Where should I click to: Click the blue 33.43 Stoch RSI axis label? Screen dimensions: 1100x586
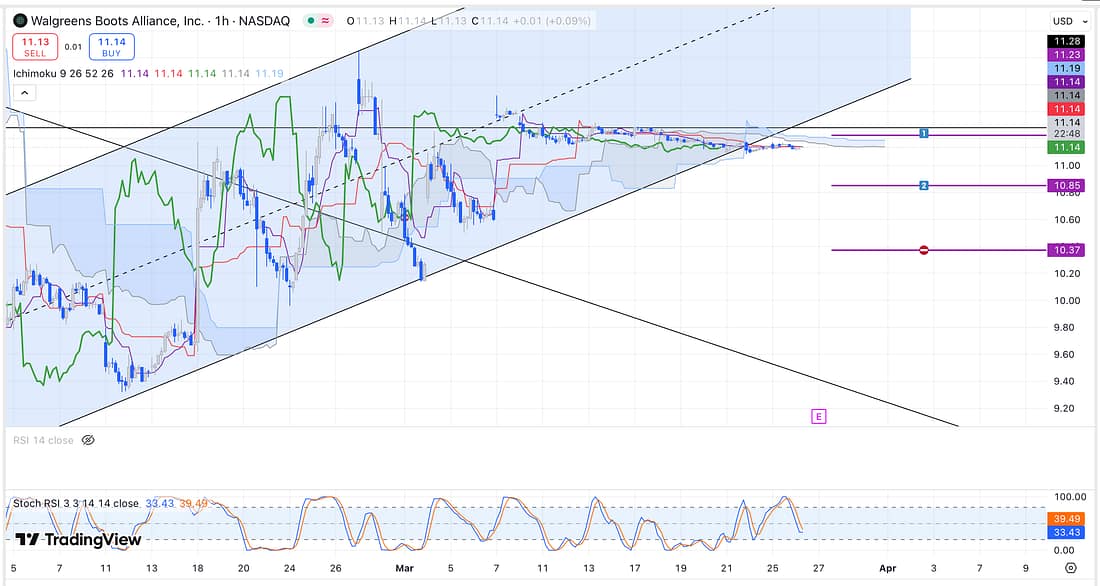pos(1066,532)
